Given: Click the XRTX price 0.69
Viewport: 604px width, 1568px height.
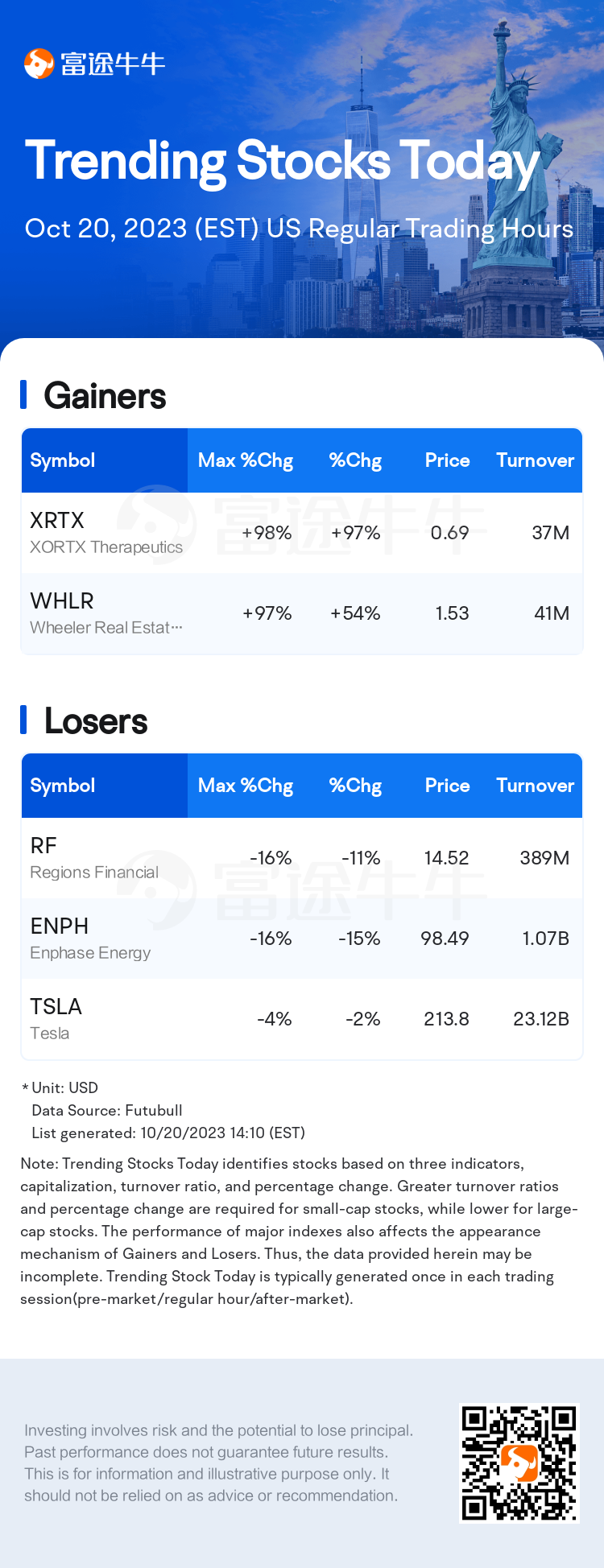Looking at the screenshot, I should click(x=449, y=533).
